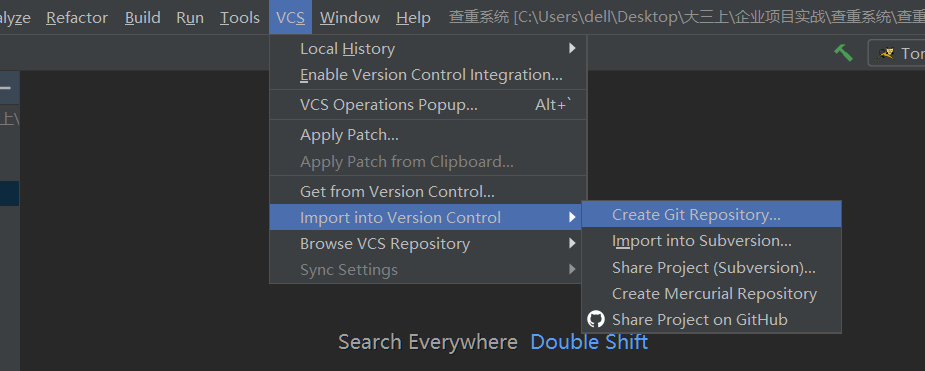Open the Tomcat run configuration dropdown
The image size is (925, 371).
pyautogui.click(x=897, y=53)
